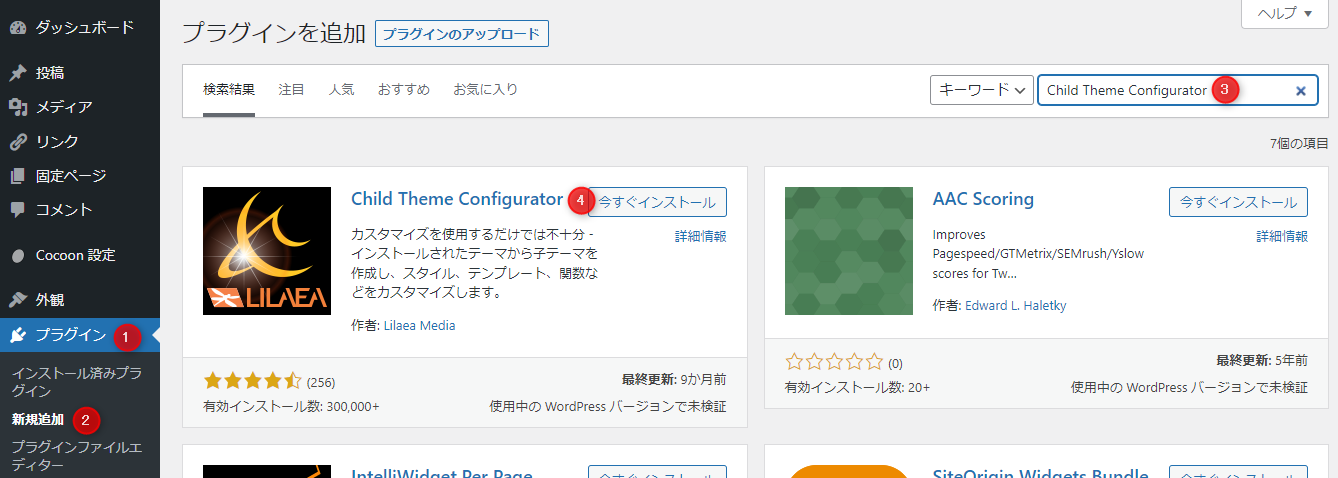Viewport: 1338px width, 478px height.
Task: Clear the search field with X icon
Action: click(x=1301, y=91)
